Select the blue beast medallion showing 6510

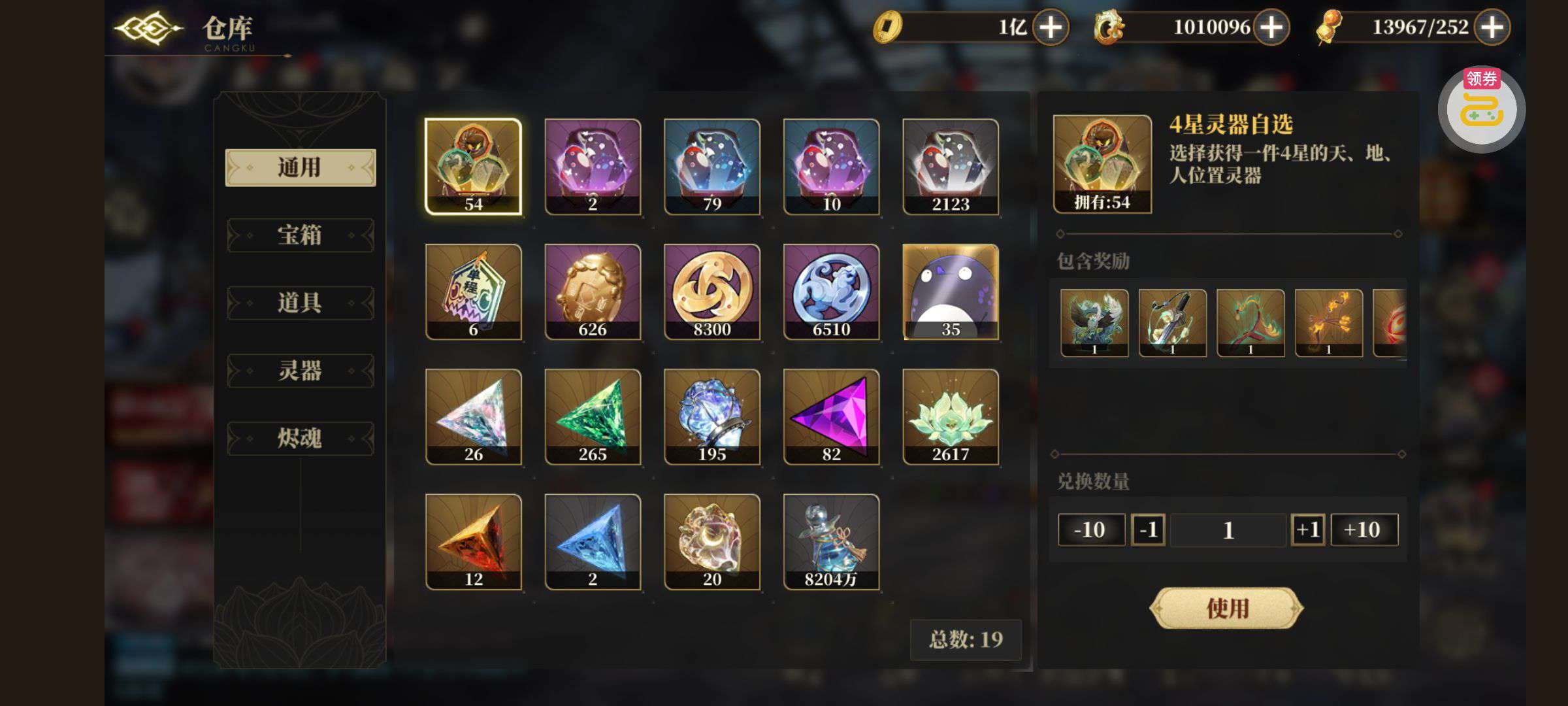[x=831, y=292]
